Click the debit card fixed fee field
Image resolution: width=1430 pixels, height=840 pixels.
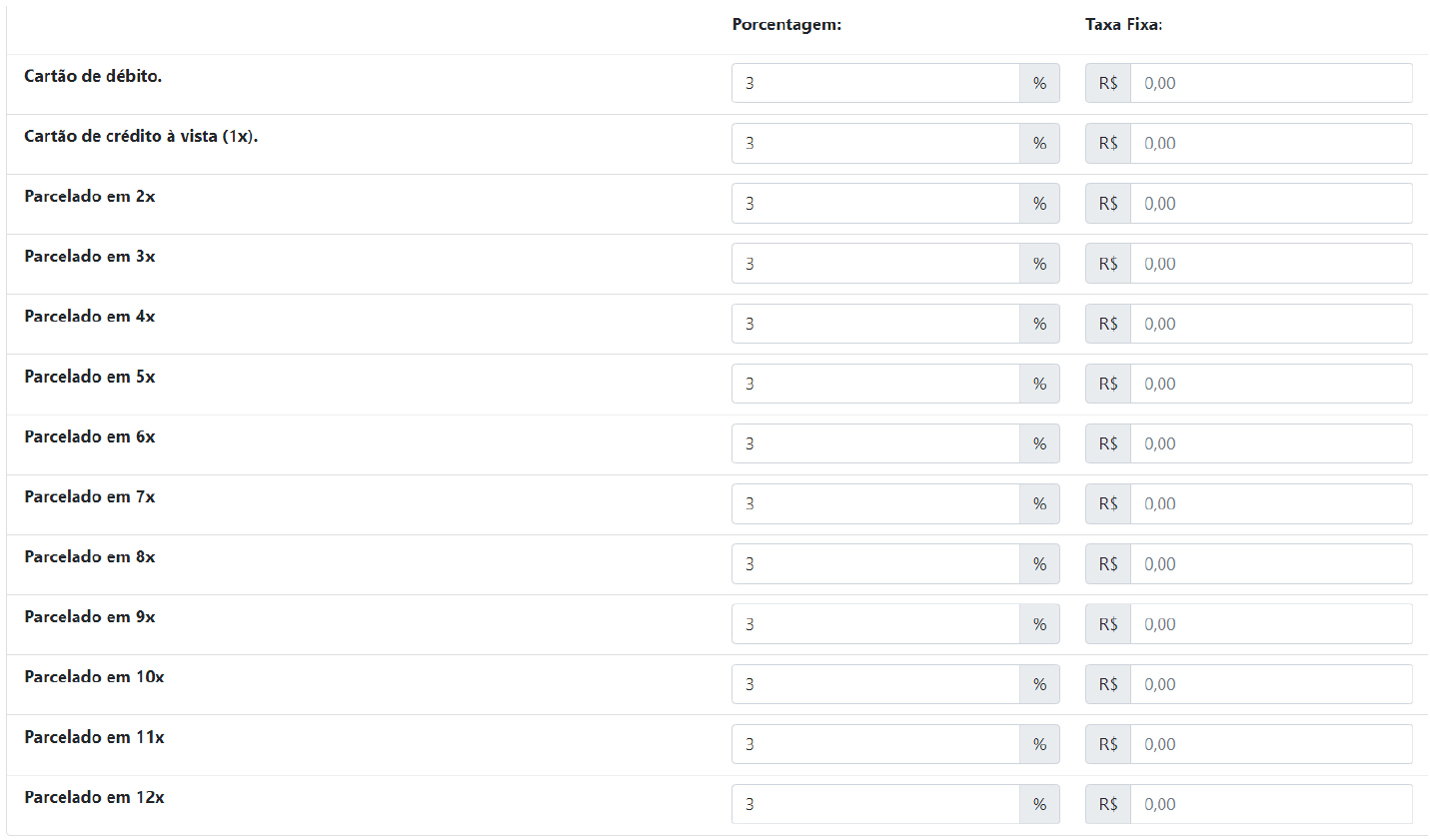1270,83
